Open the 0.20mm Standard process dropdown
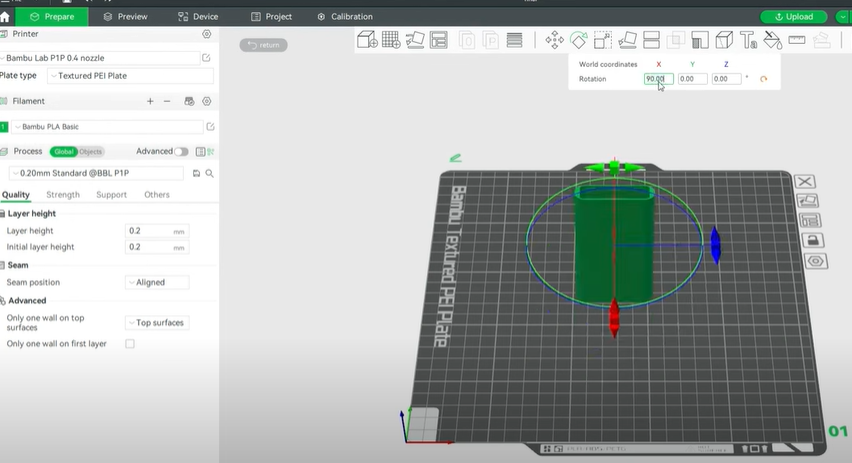This screenshot has width=852, height=463. point(96,173)
